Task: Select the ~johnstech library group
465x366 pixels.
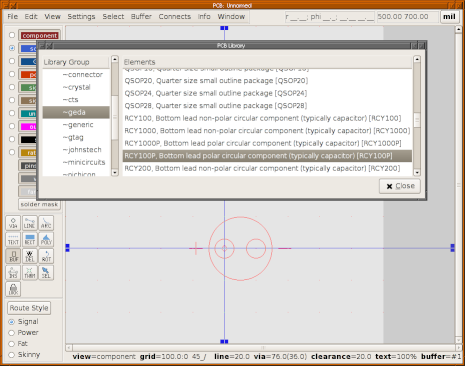Action: point(76,150)
